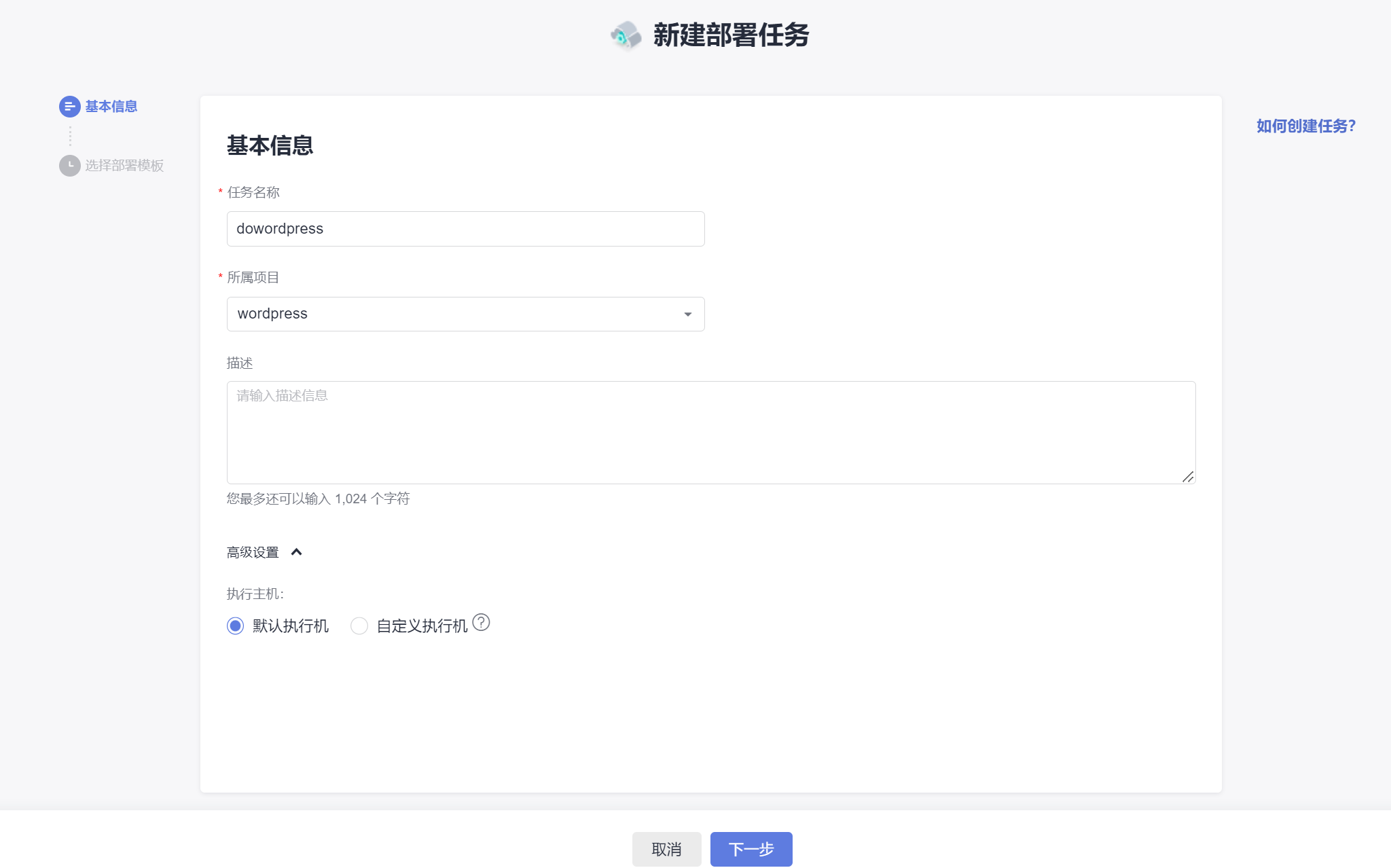
Task: Click the cloud deploy icon beside title
Action: (x=626, y=35)
